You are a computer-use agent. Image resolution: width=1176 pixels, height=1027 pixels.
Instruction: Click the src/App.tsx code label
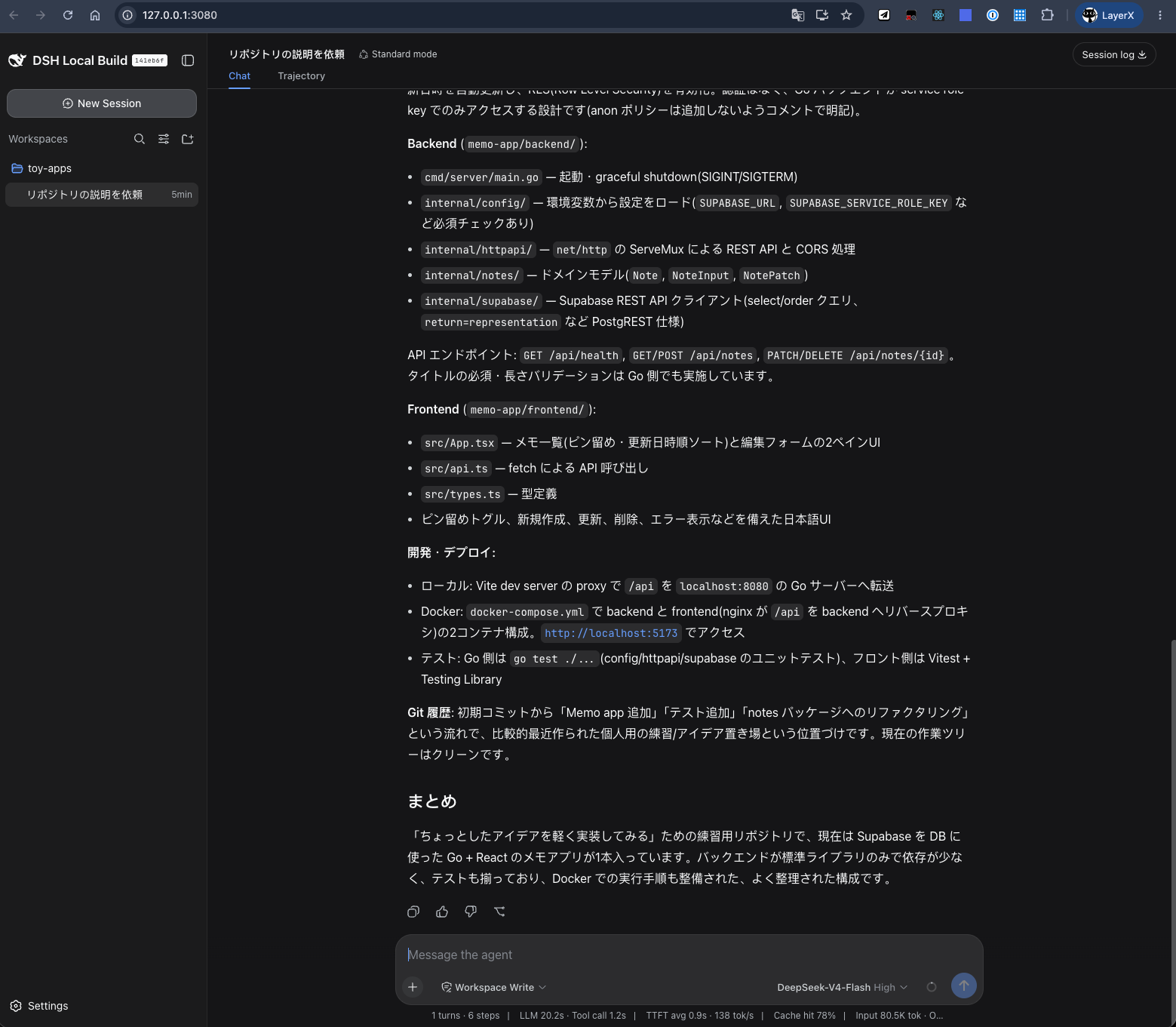pyautogui.click(x=459, y=443)
